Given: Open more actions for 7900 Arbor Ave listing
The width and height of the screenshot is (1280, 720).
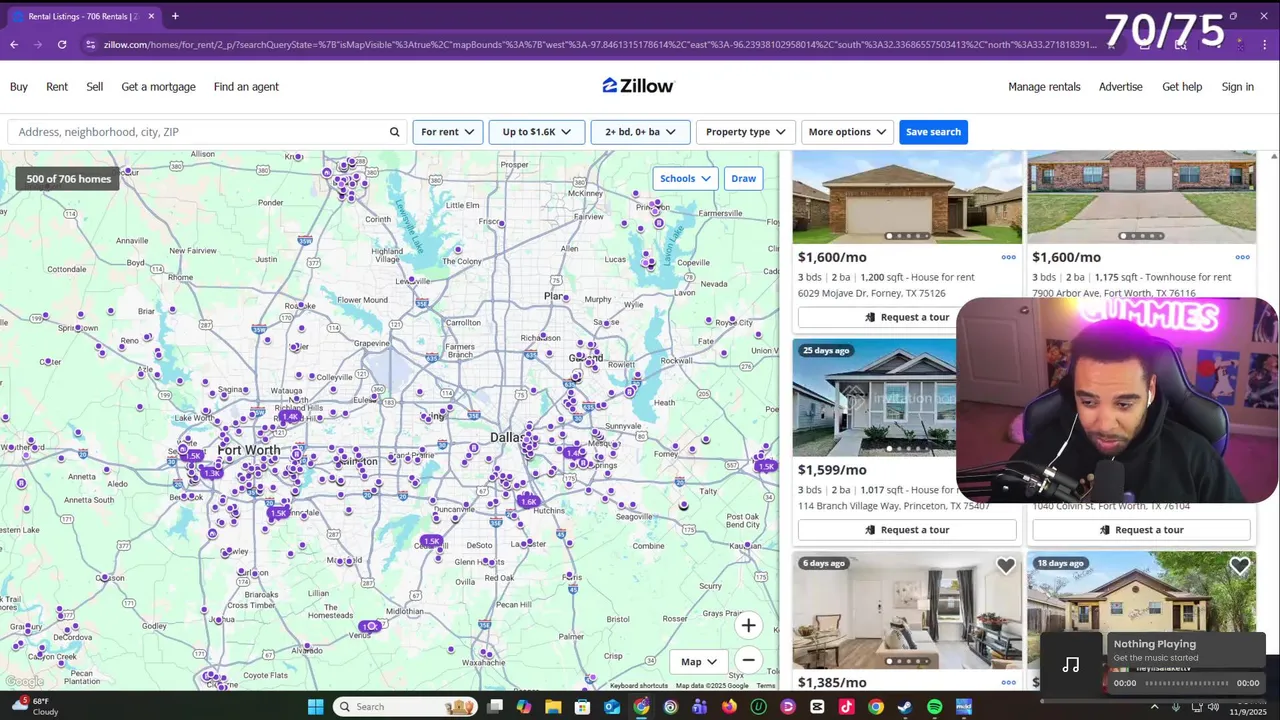Looking at the screenshot, I should (1242, 257).
